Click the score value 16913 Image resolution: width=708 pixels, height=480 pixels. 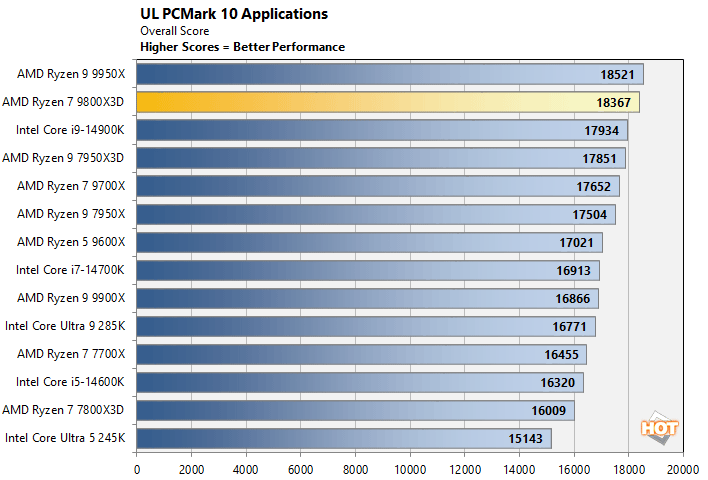573,271
